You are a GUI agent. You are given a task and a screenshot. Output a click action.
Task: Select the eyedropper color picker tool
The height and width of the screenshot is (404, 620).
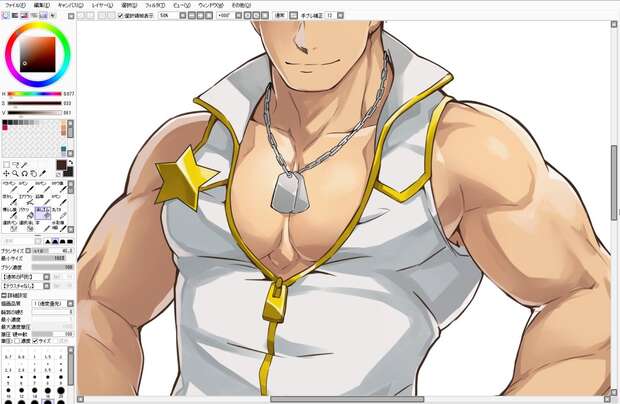[x=43, y=174]
